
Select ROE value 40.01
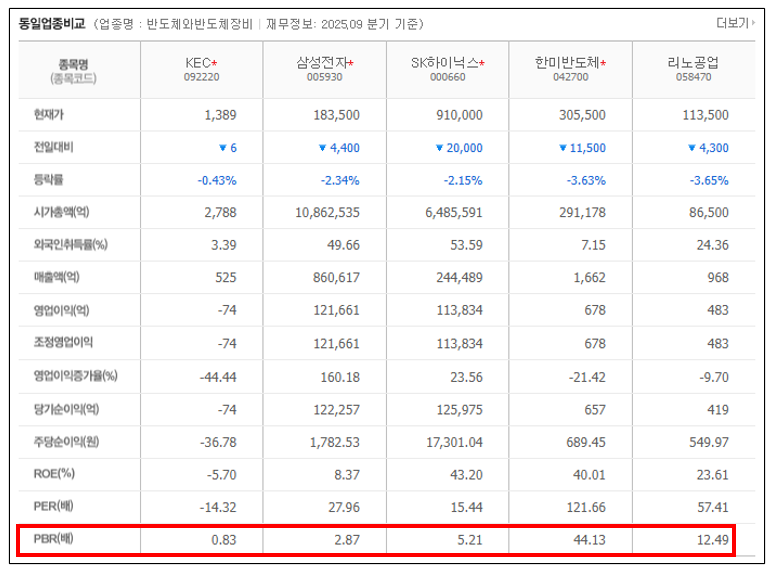(589, 475)
